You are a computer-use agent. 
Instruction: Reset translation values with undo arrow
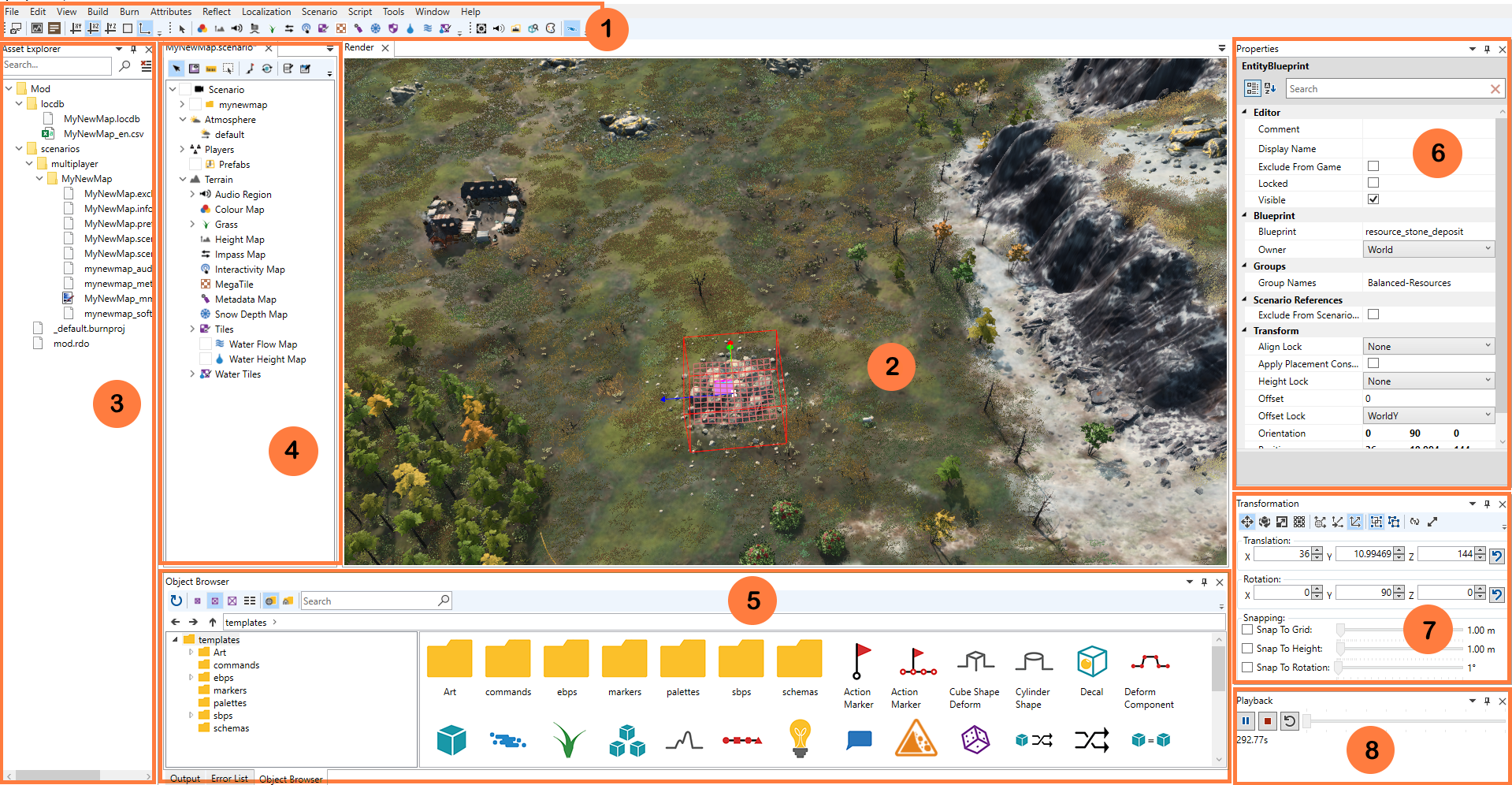pyautogui.click(x=1497, y=556)
